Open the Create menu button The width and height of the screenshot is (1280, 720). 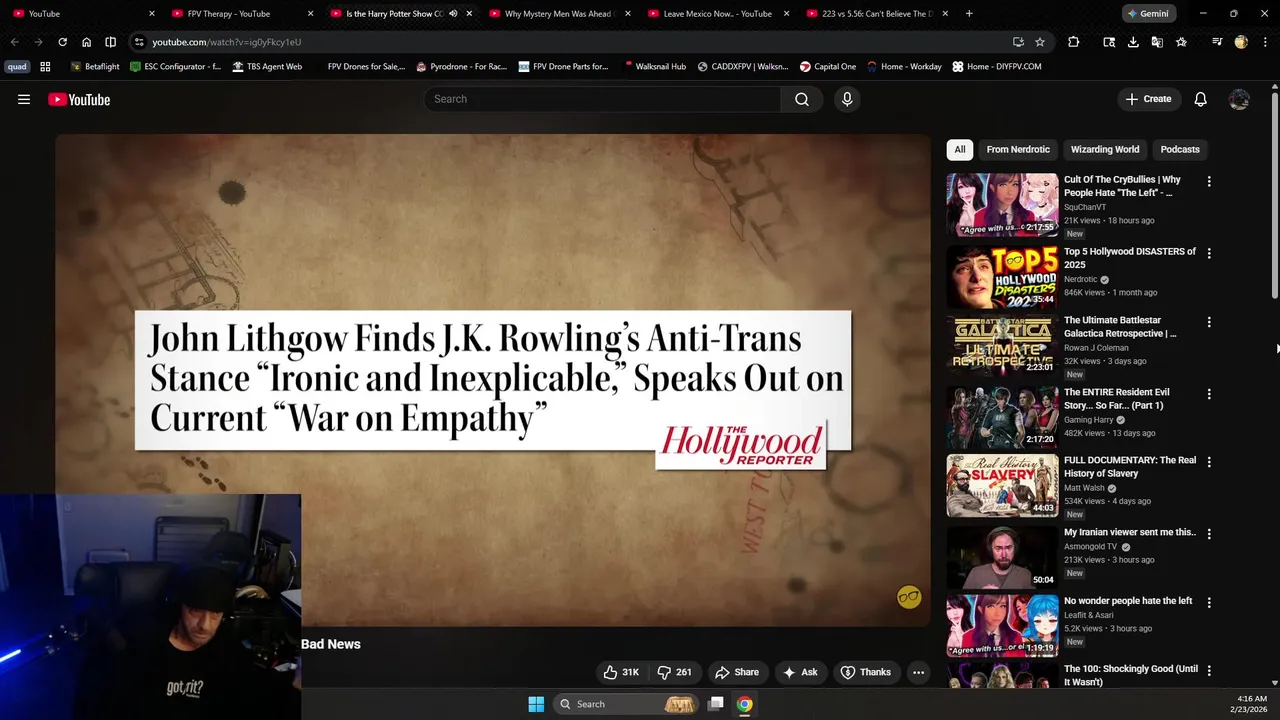(x=1148, y=99)
